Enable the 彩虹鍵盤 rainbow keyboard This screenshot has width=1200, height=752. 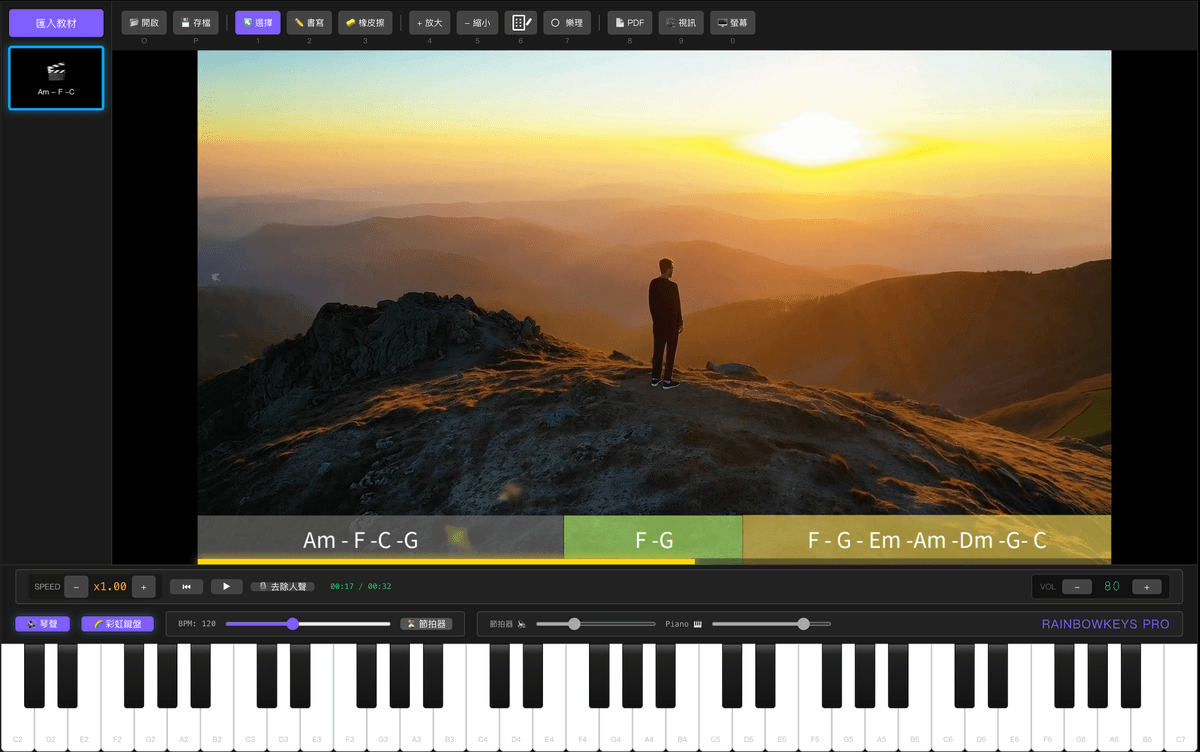tap(120, 623)
